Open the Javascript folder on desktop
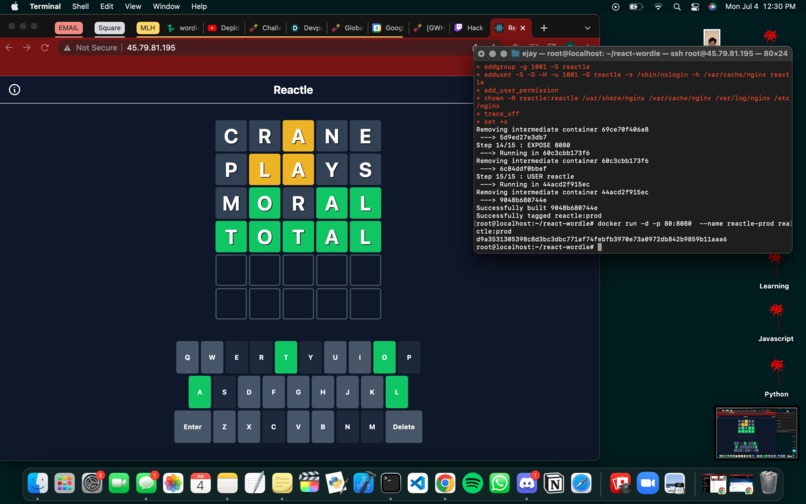Image resolution: width=806 pixels, height=504 pixels. tap(776, 322)
